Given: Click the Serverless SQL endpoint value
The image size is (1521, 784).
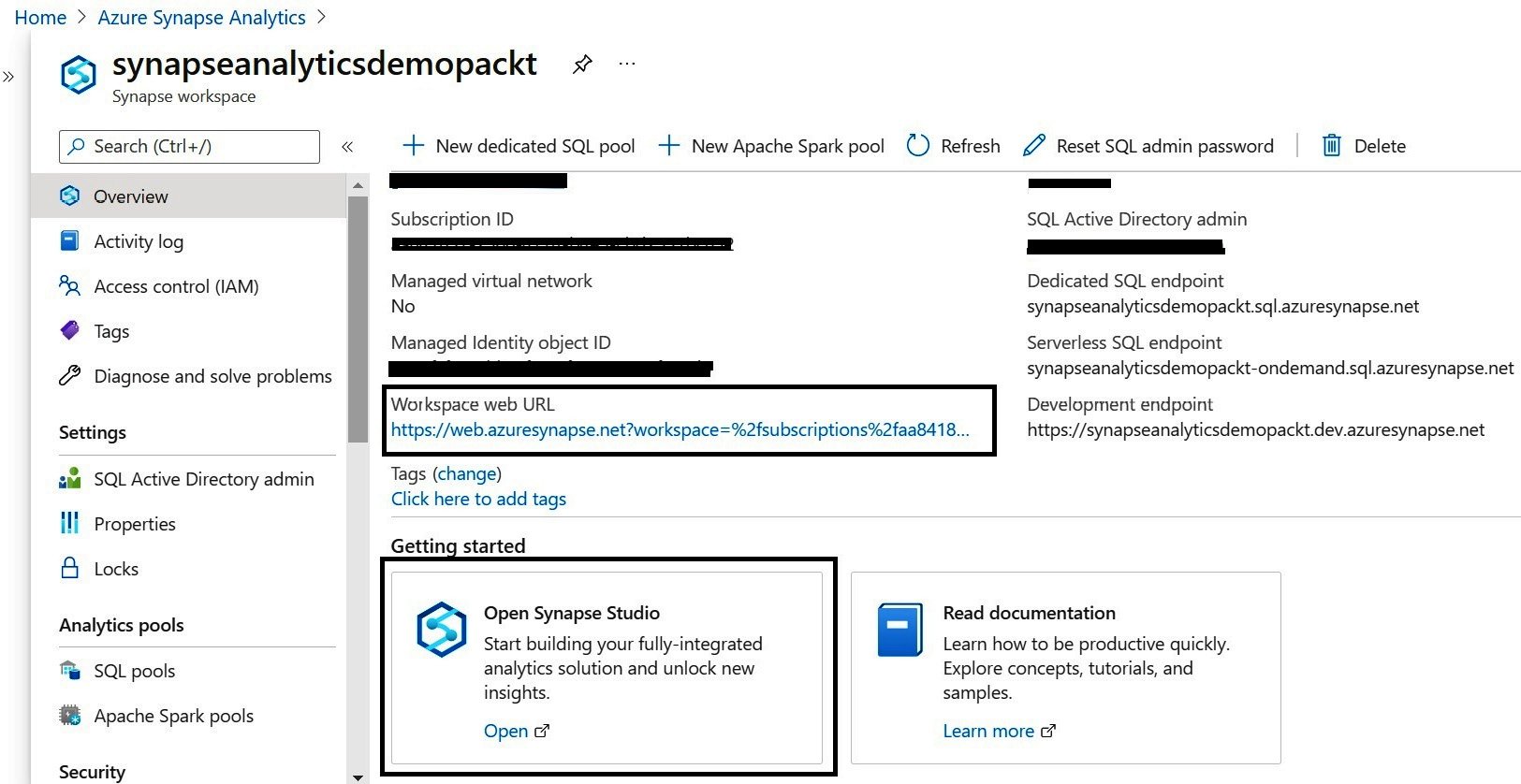Looking at the screenshot, I should [x=1270, y=368].
